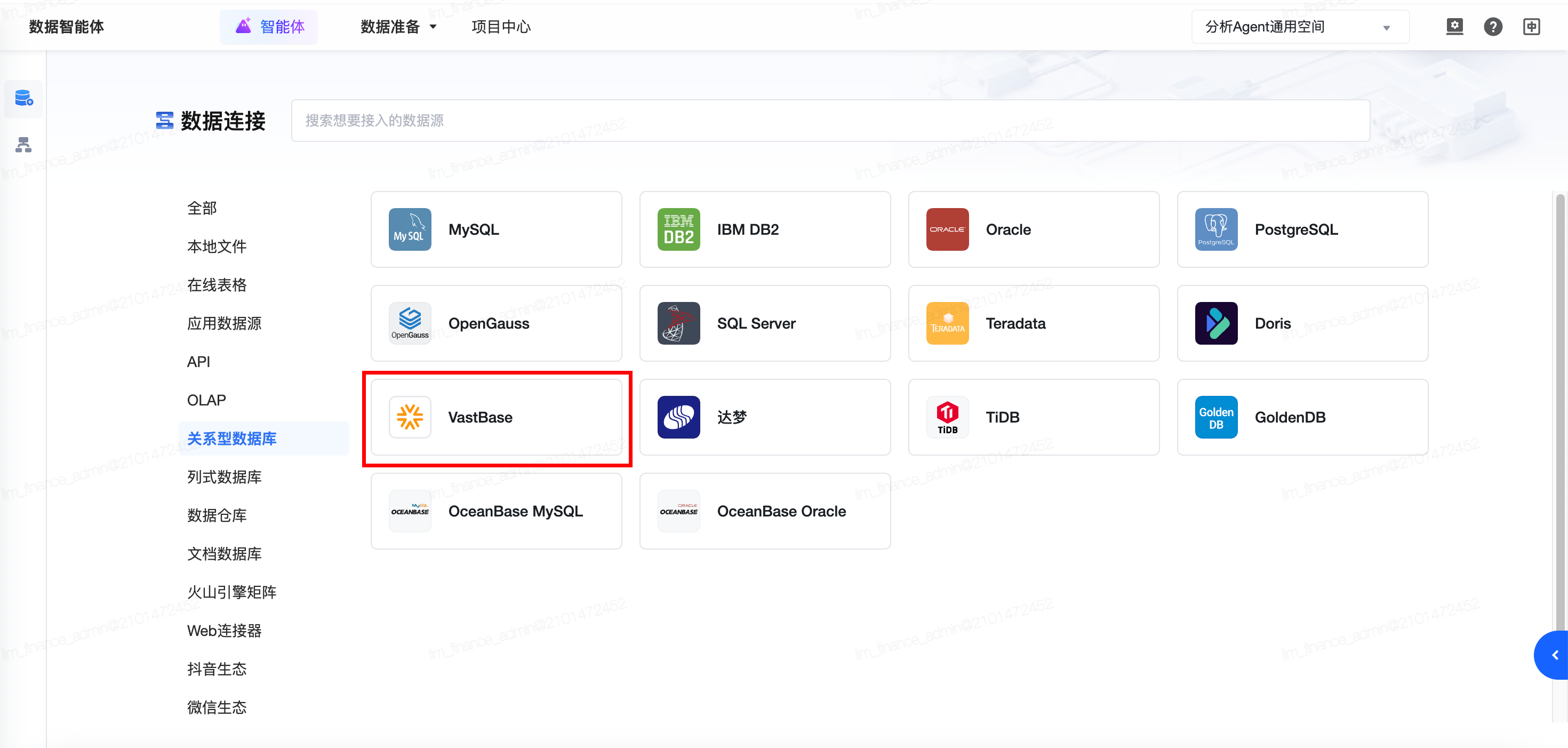The image size is (1568, 748).
Task: Click the VastBase orange star icon
Action: (410, 417)
